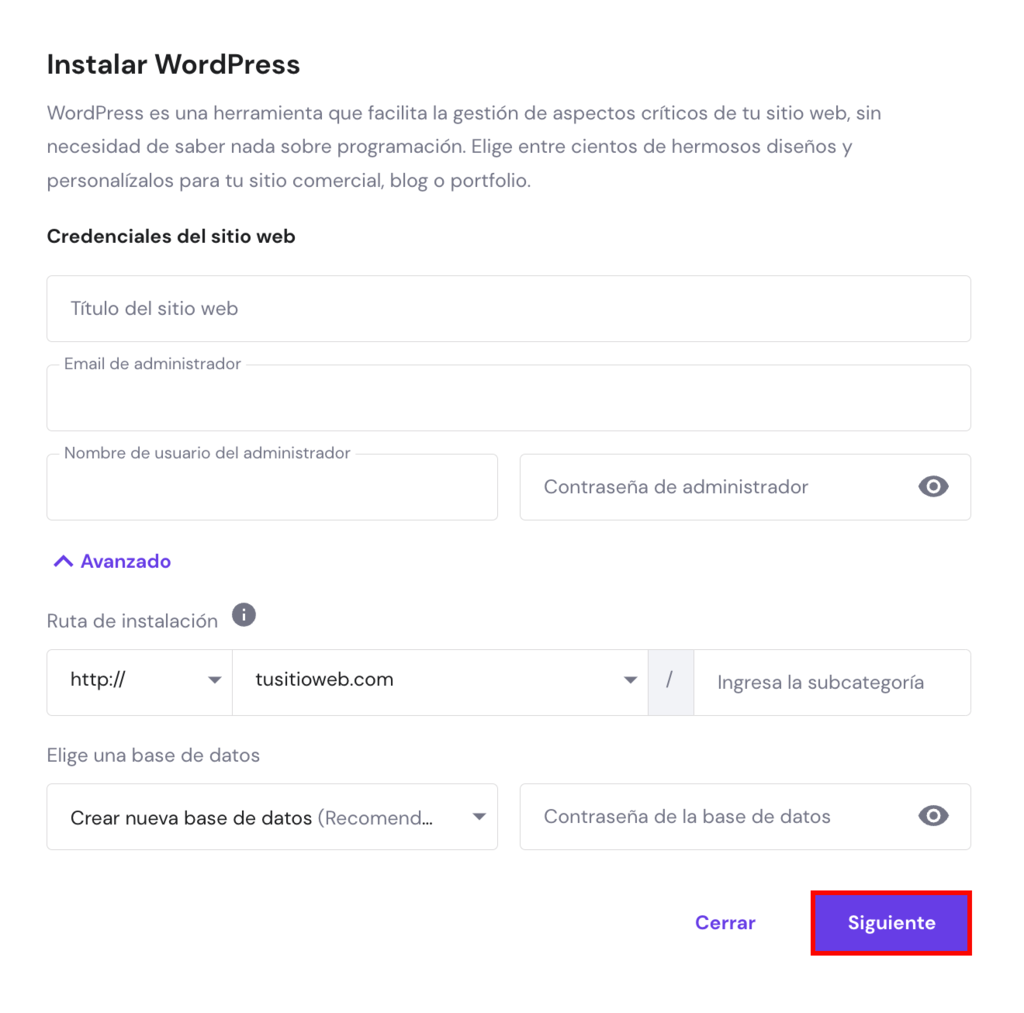Select the Nombre de usuario del administrador field
Viewport: 1024px width, 1013px height.
(x=272, y=489)
